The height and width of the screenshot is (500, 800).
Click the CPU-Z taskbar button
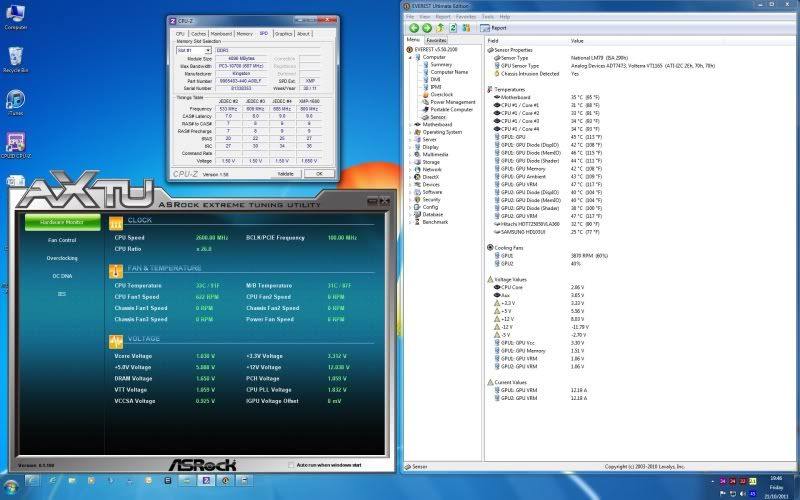click(x=206, y=481)
